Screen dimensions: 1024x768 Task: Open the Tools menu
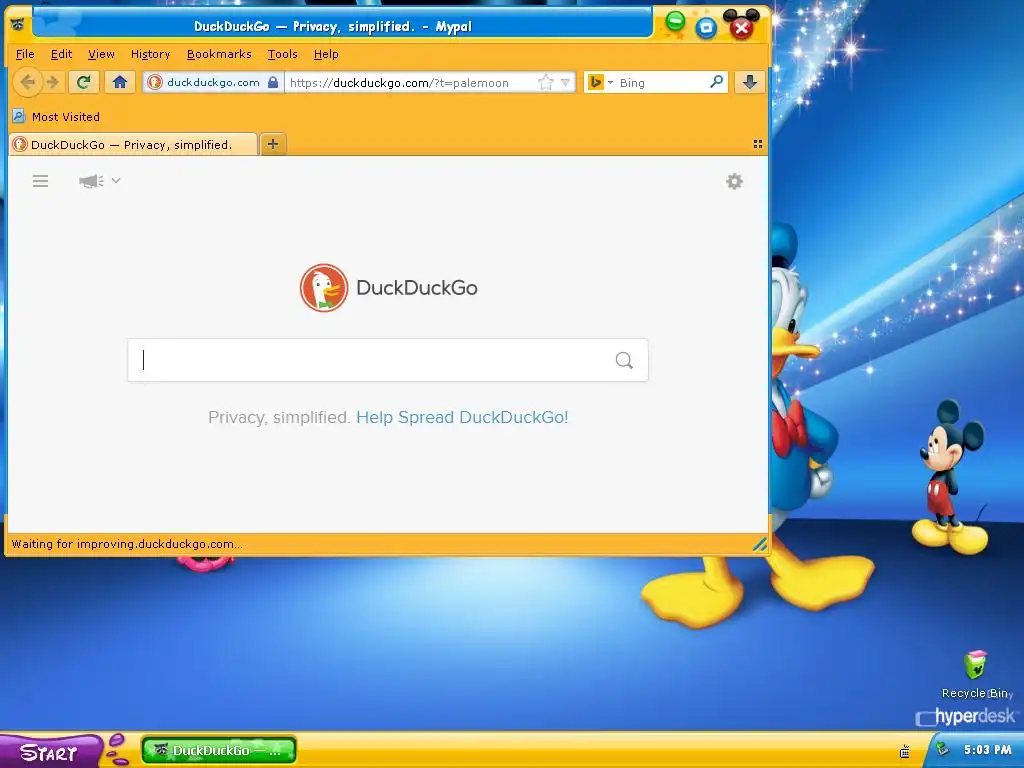tap(282, 54)
